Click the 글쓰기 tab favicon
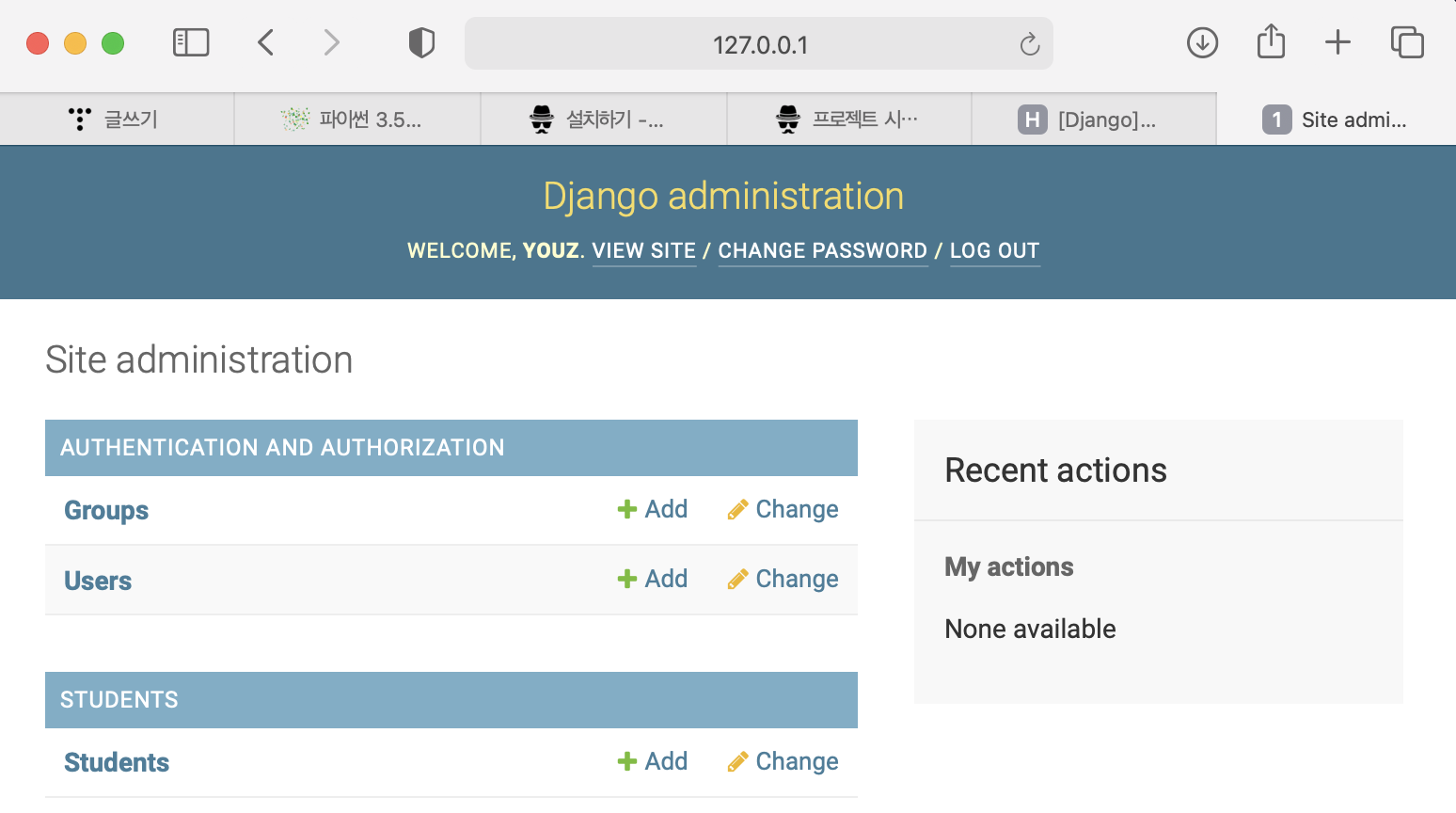Screen dimensions: 1456x813 pos(80,120)
